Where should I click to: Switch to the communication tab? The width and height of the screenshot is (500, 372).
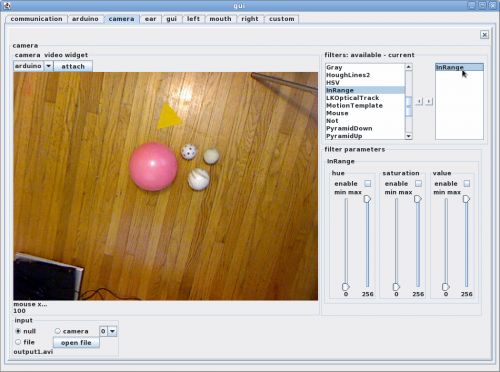[36, 19]
